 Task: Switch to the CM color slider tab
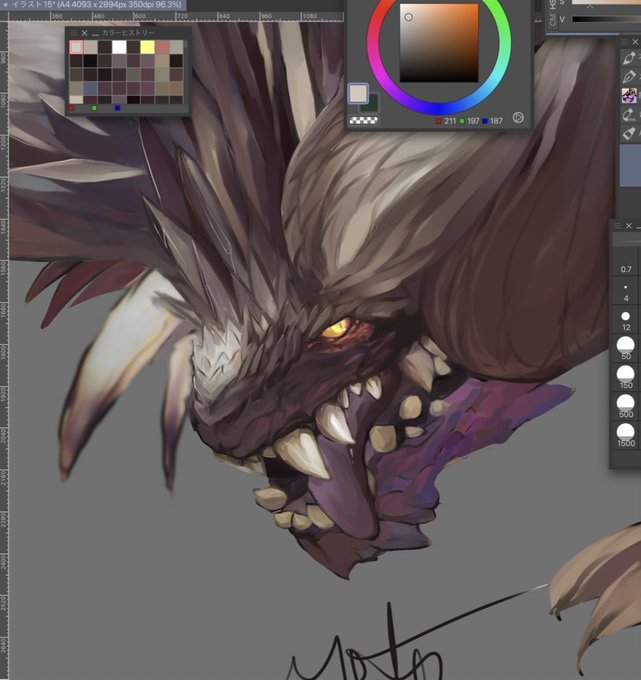coord(552,20)
